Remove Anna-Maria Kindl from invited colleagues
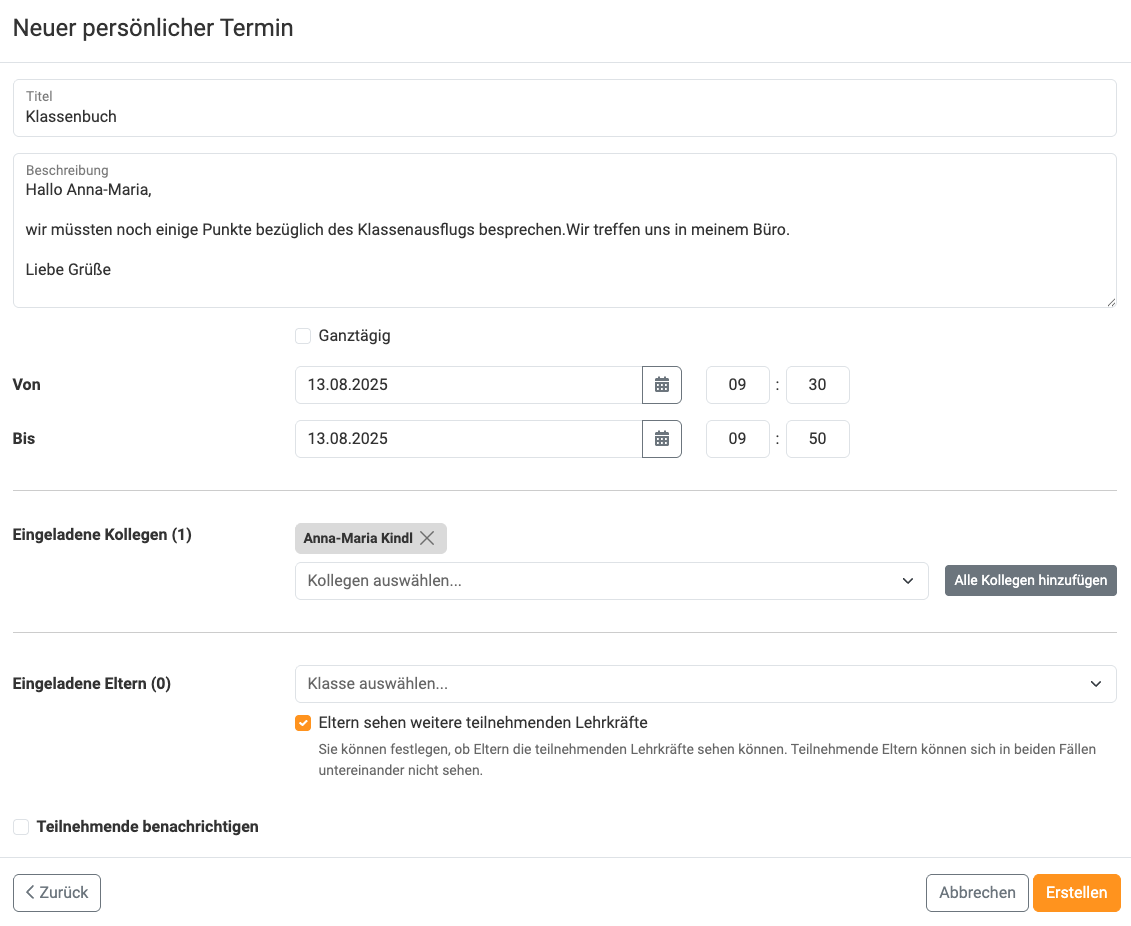The height and width of the screenshot is (926, 1131). (x=427, y=538)
